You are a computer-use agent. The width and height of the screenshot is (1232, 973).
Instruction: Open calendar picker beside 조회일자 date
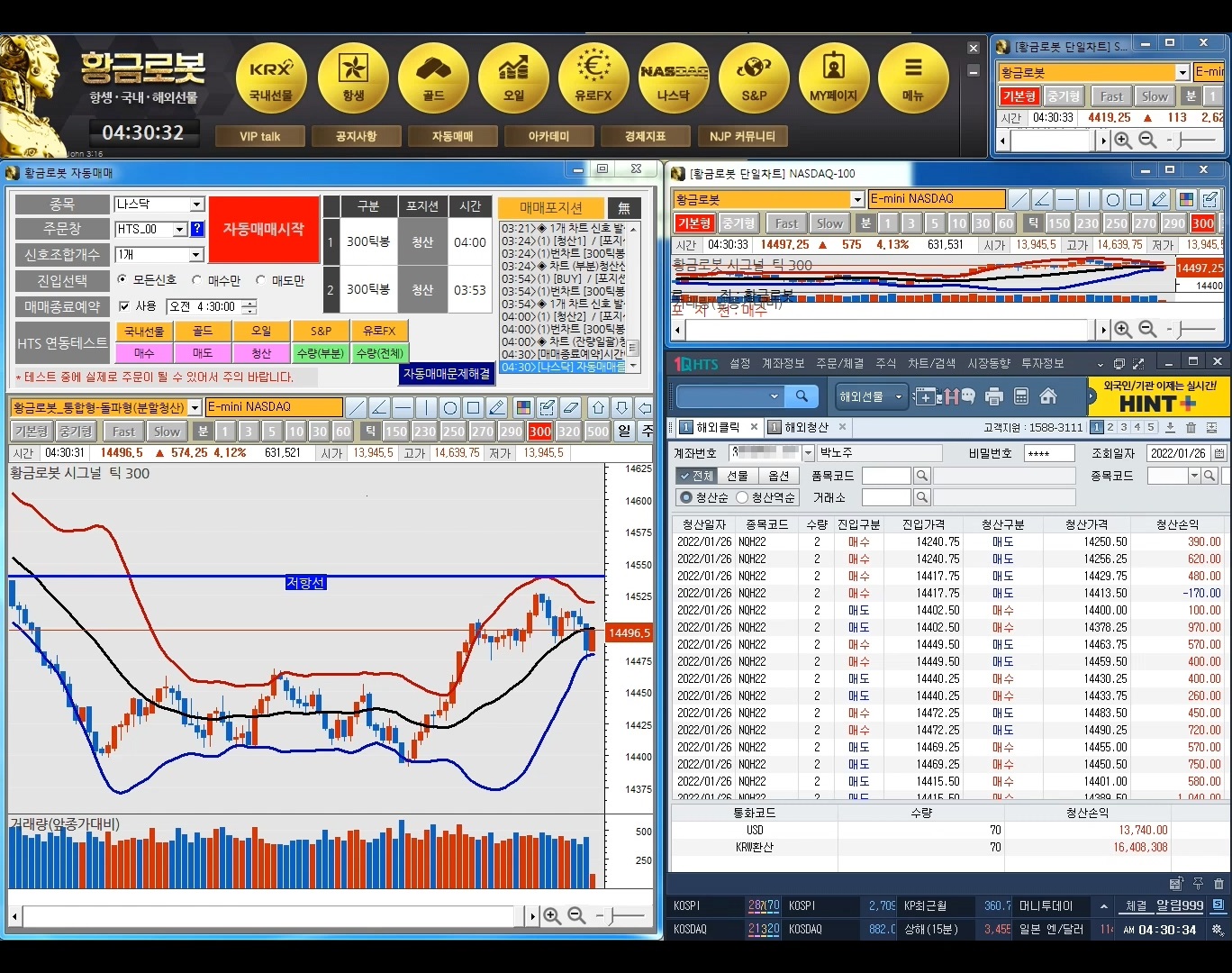(x=1219, y=453)
